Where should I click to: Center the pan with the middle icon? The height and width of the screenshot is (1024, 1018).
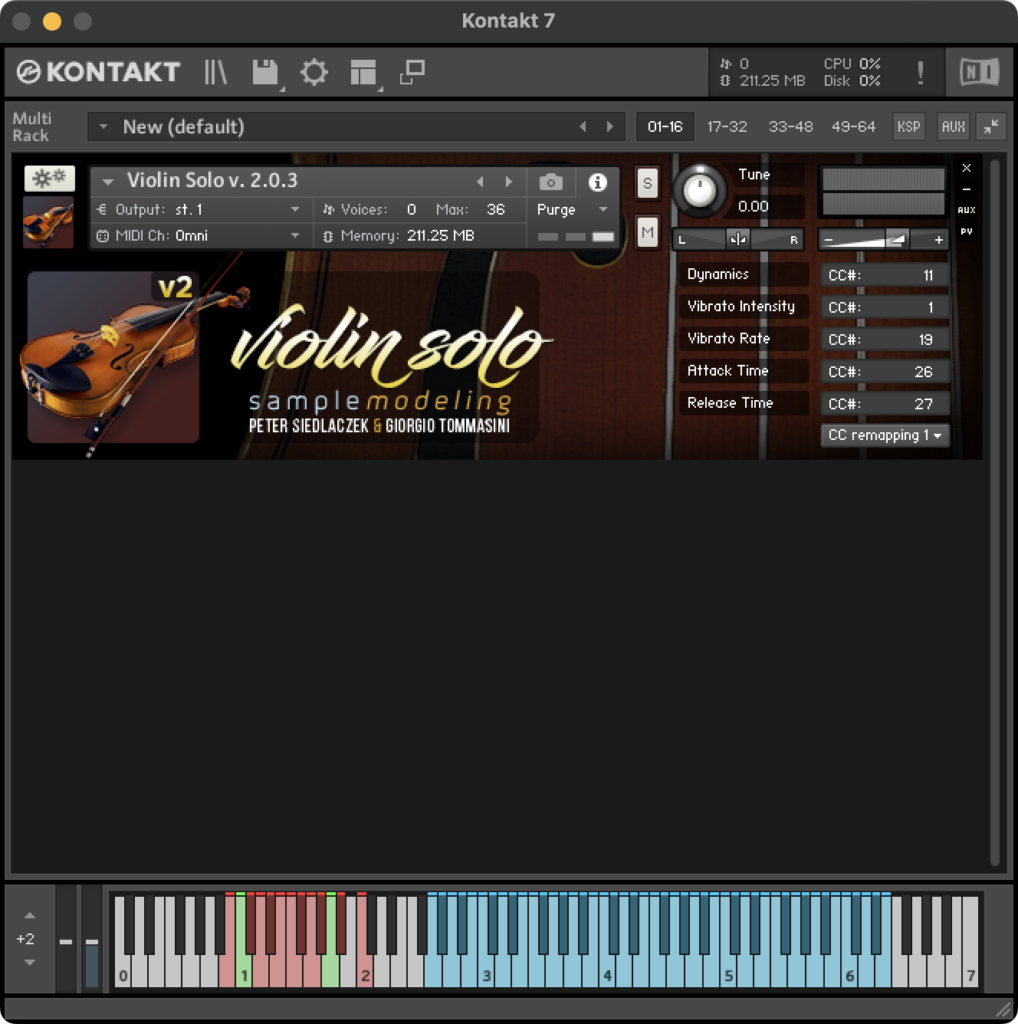click(738, 240)
